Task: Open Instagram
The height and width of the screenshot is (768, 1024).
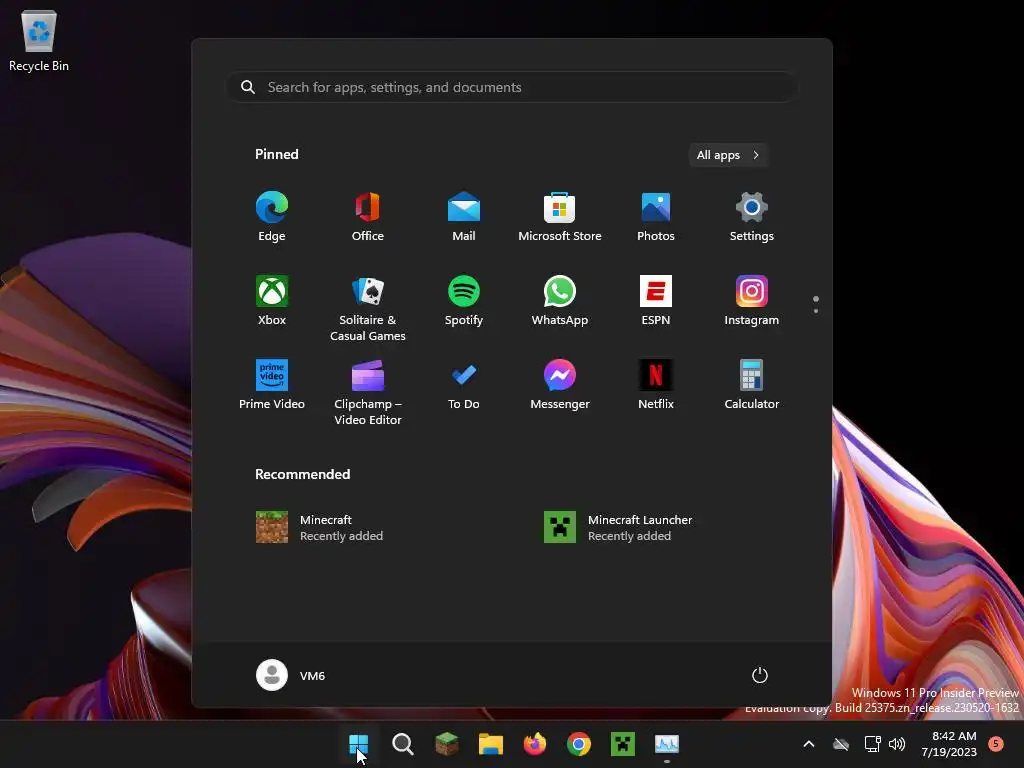Action: tap(752, 301)
